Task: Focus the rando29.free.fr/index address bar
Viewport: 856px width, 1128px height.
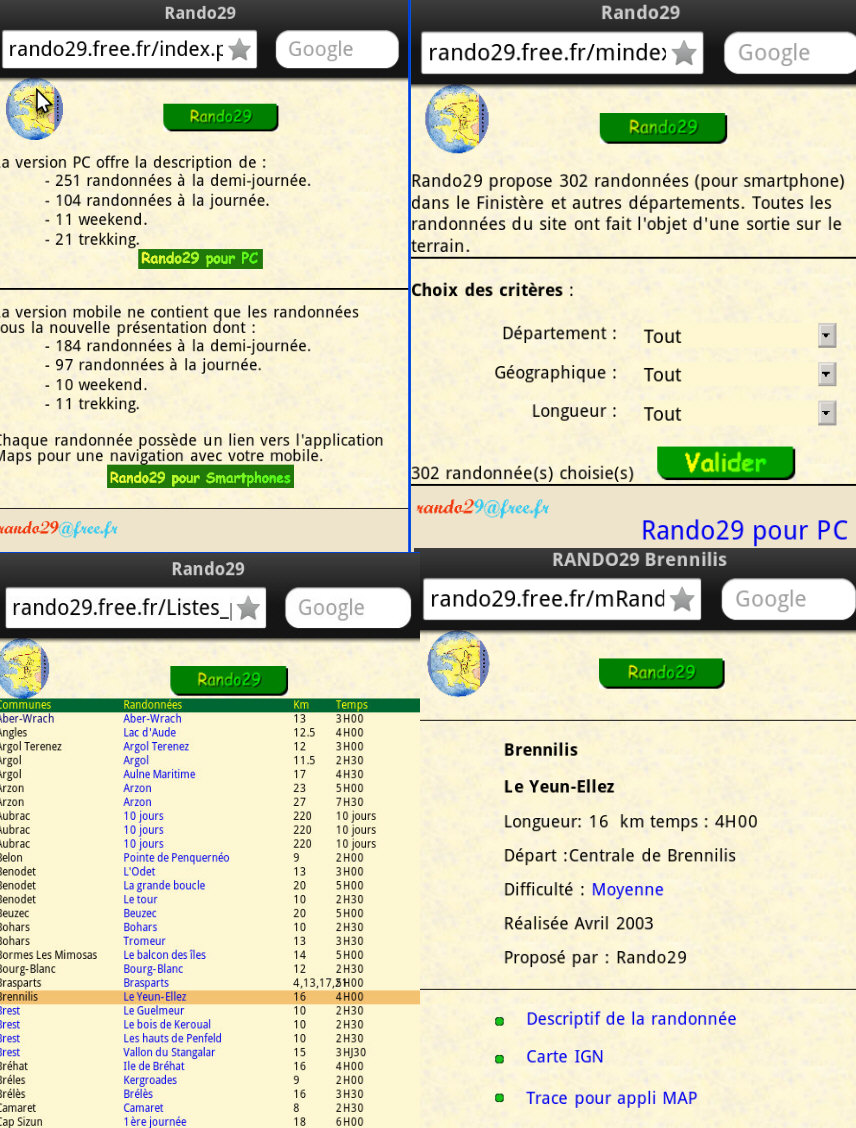Action: coord(129,50)
